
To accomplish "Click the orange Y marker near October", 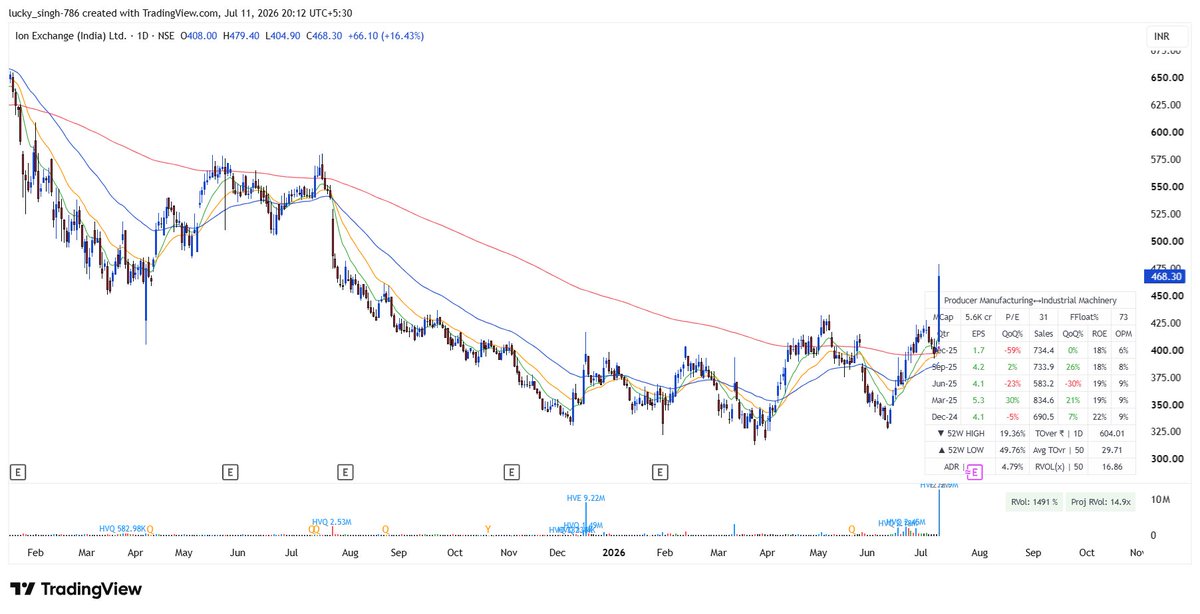I will (487, 528).
